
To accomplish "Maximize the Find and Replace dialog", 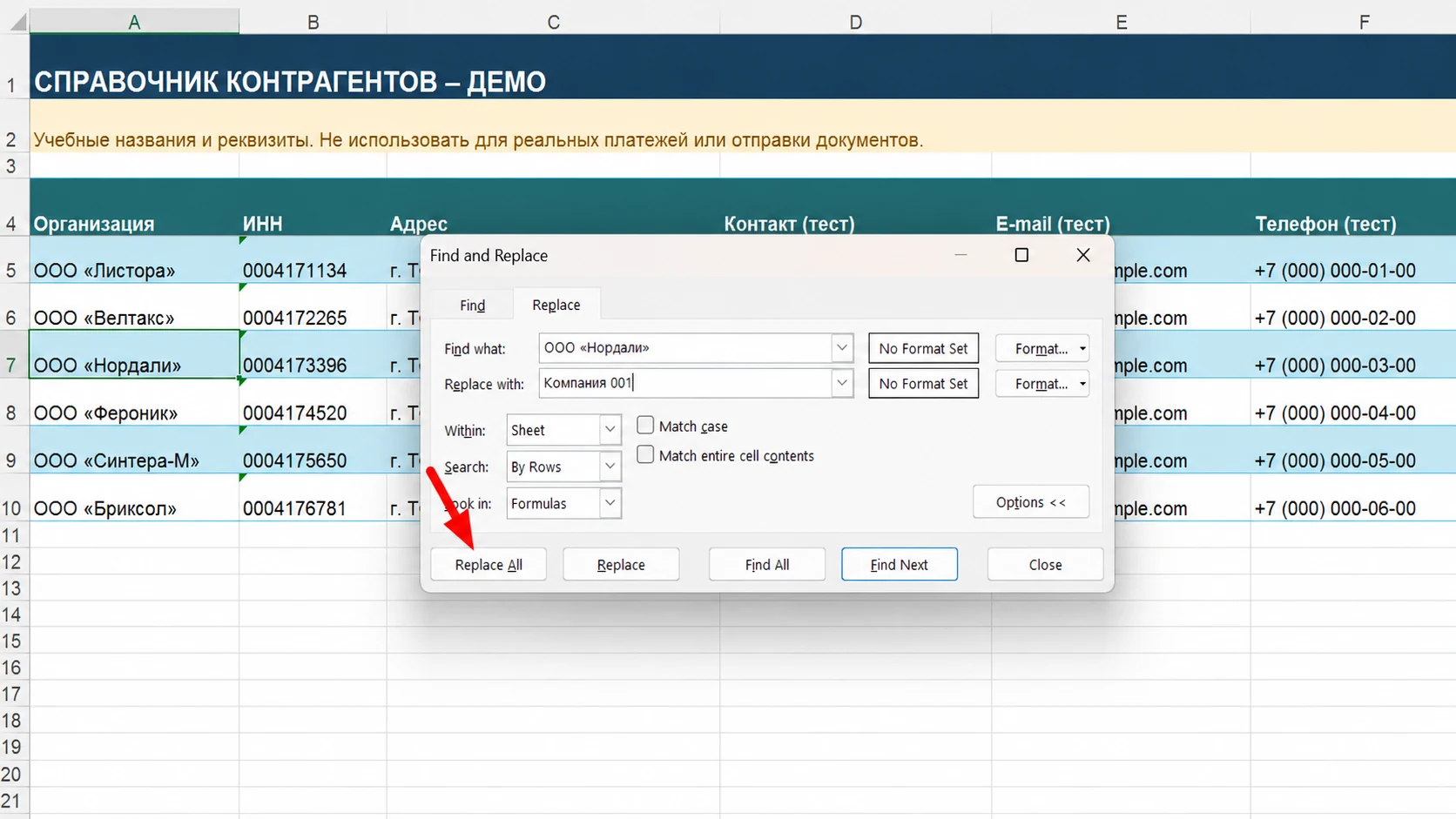I will click(x=1021, y=255).
